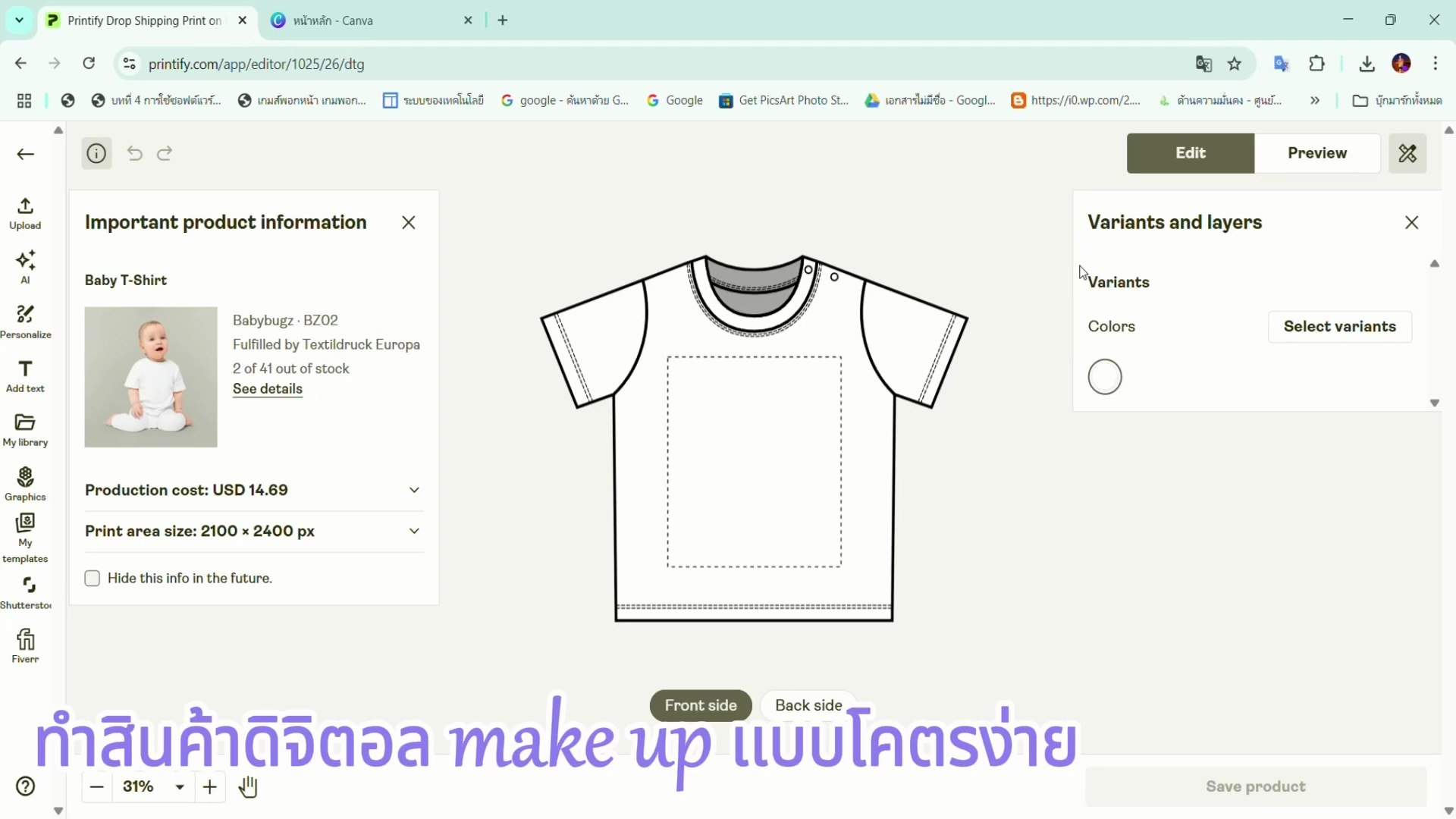
Task: Switch to the Preview tab
Action: (x=1317, y=153)
